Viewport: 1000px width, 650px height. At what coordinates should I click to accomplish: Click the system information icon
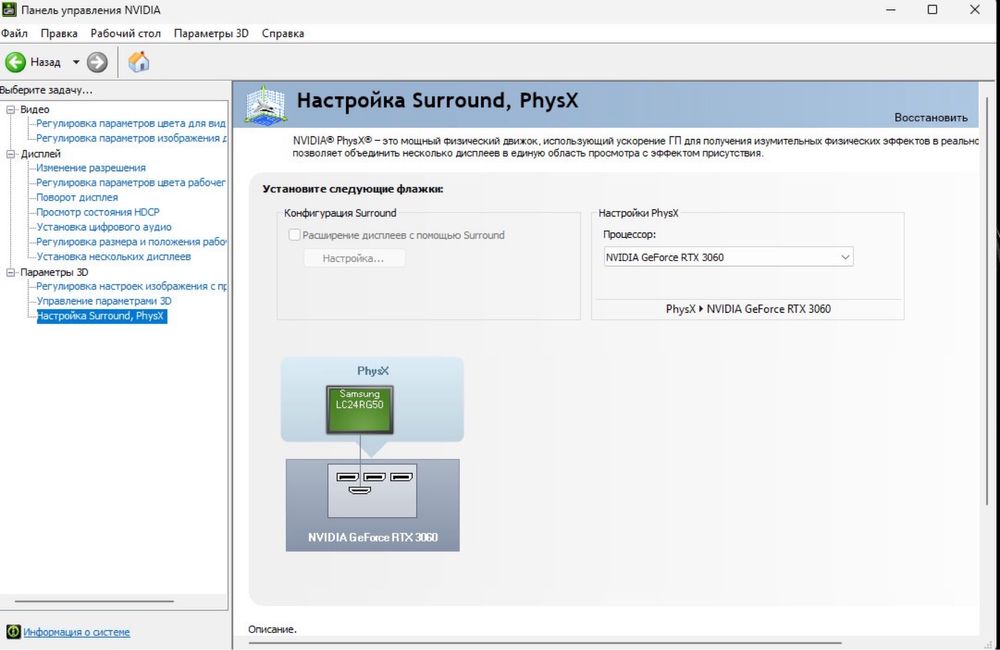tap(13, 632)
